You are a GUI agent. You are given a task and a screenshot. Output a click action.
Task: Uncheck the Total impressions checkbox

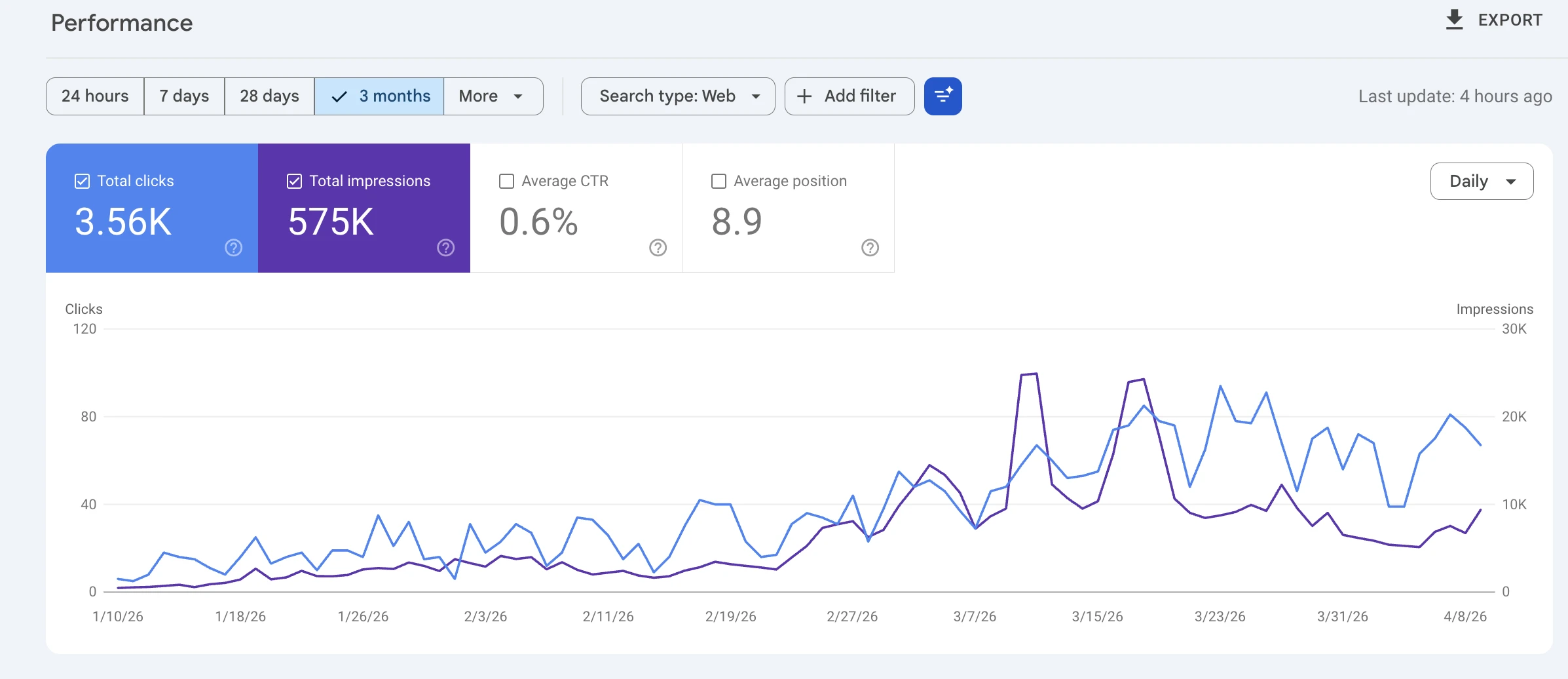pos(293,181)
